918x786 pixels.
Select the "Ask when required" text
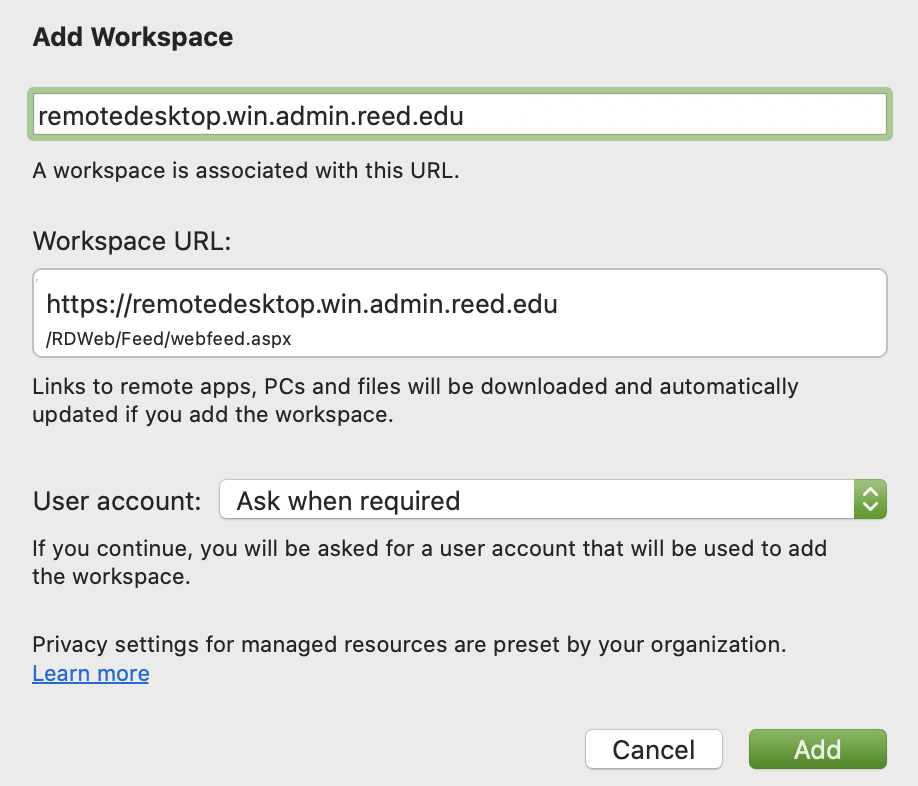[348, 500]
